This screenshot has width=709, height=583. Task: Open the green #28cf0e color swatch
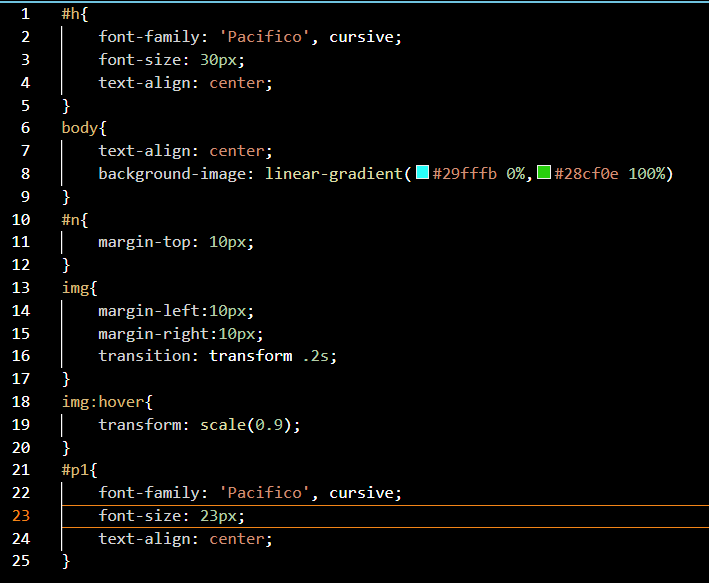click(544, 172)
